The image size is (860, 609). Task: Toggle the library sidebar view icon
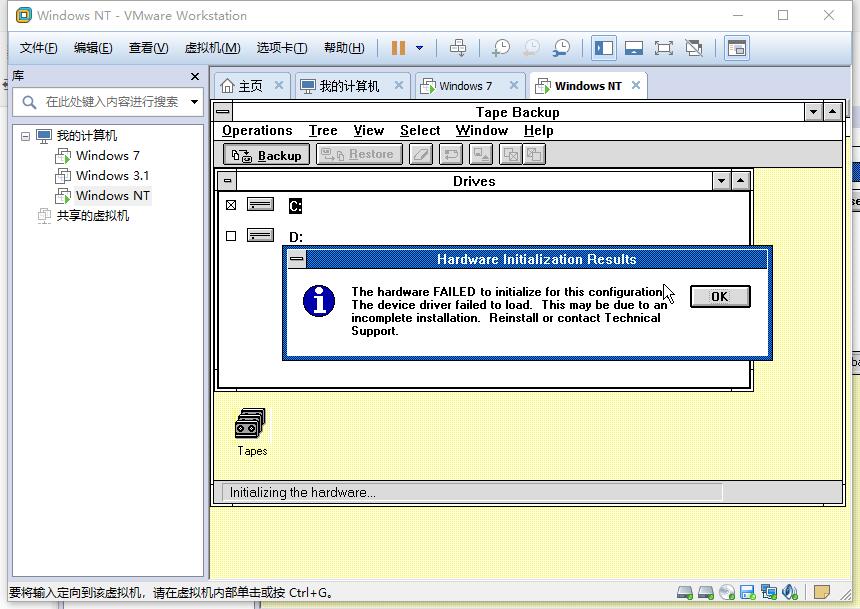pos(603,48)
